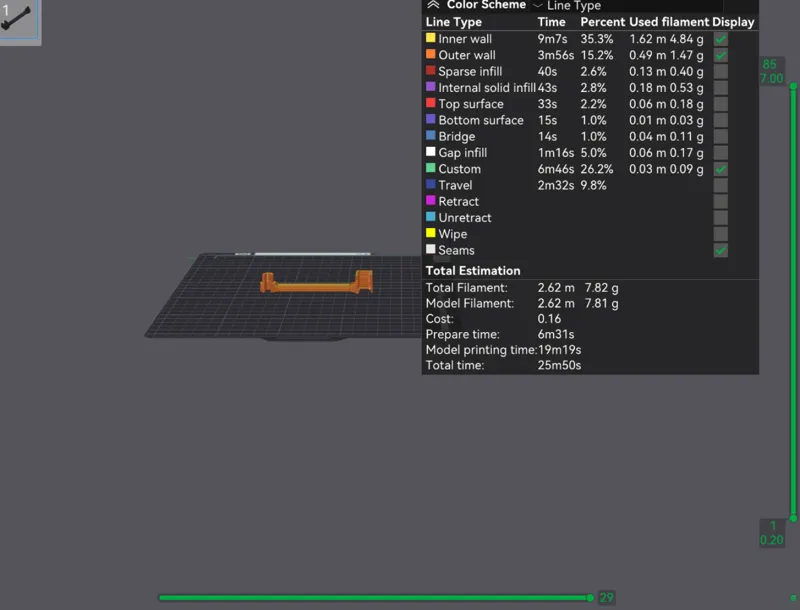Screen dimensions: 800x610
Task: Click the Wipe yellow swatch
Action: tap(431, 233)
